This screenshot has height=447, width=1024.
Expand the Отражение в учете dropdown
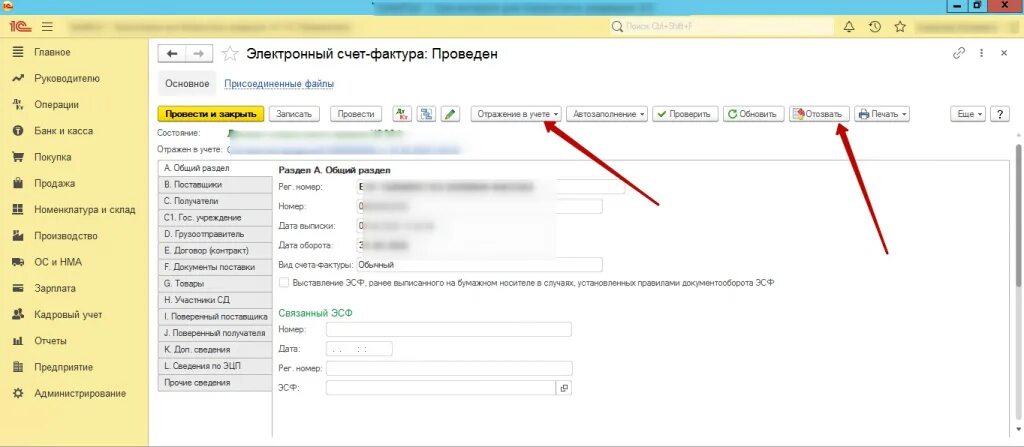point(517,114)
